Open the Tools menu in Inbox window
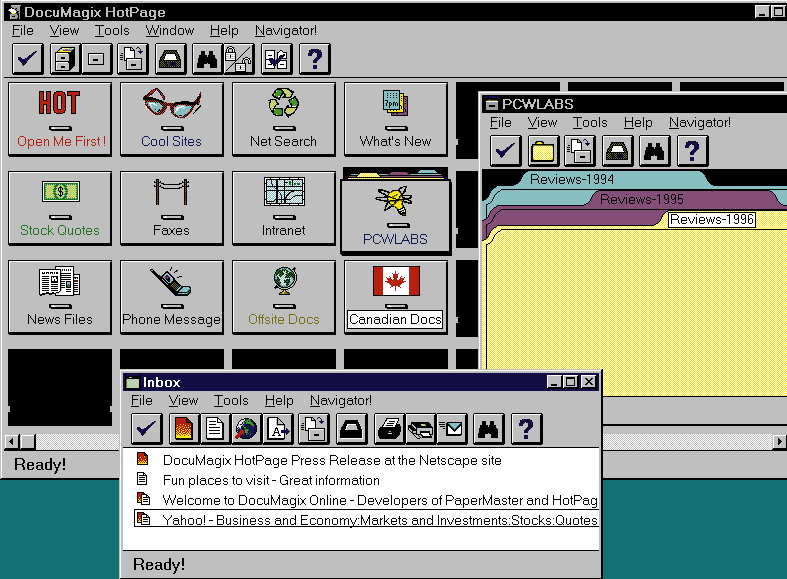The image size is (787, 579). coord(231,400)
